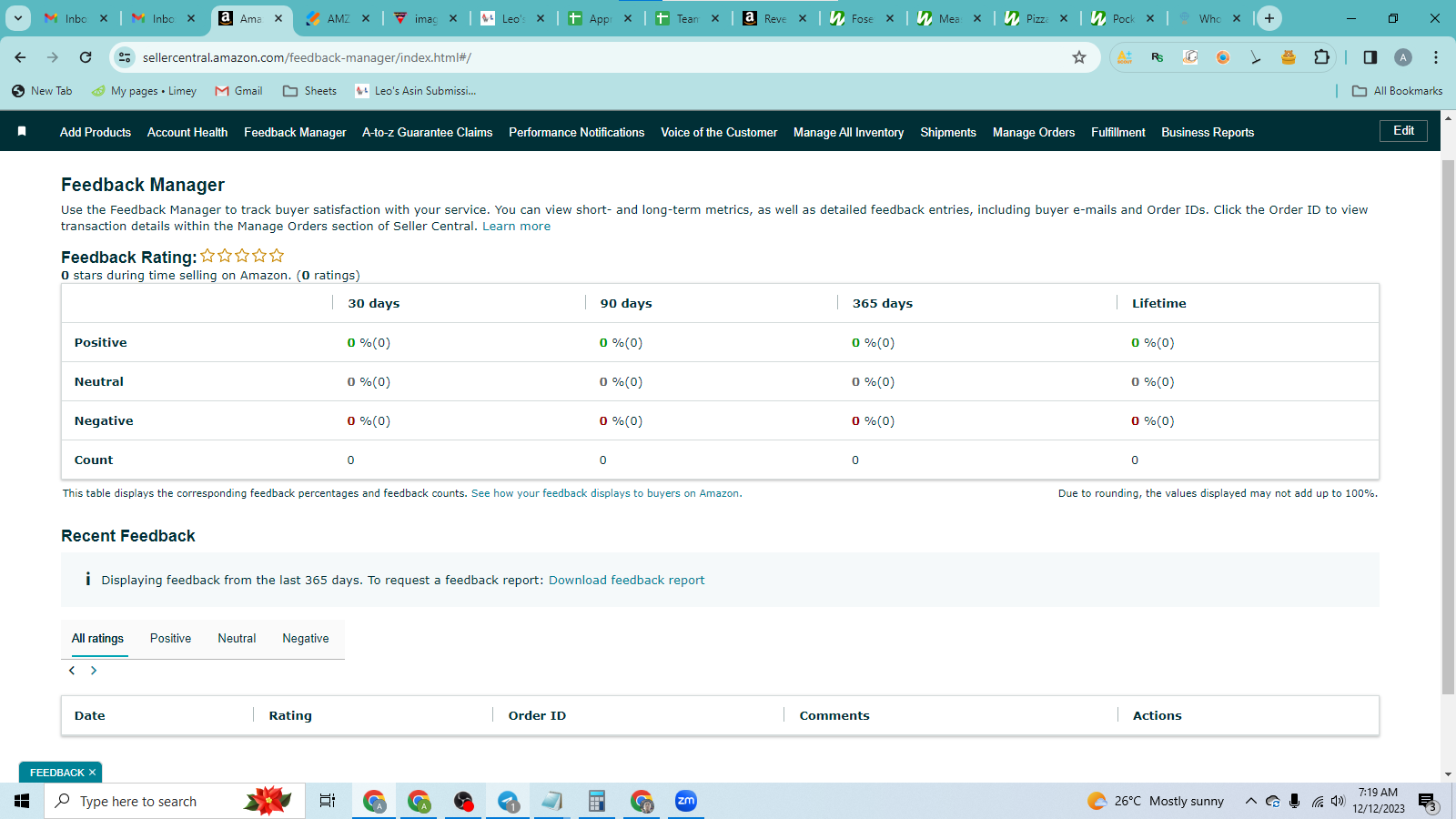Click the Windows search box
The width and height of the screenshot is (1456, 819).
click(x=173, y=801)
